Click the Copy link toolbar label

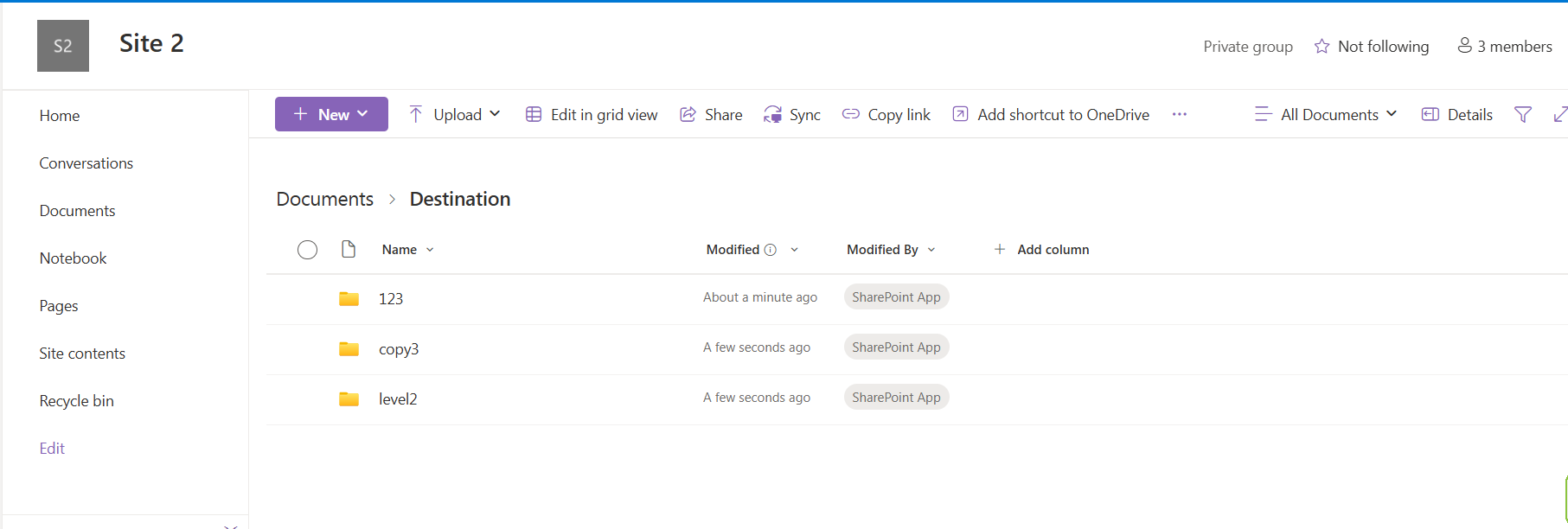899,114
